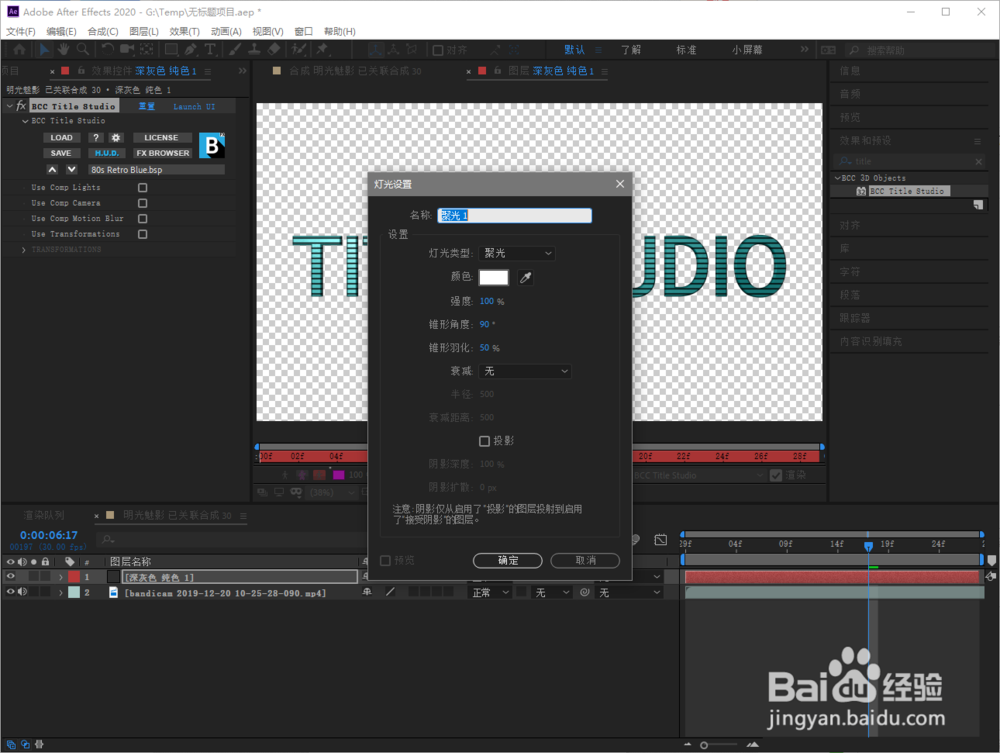Click the pick whip spiral icon on the bandicam layer
The width and height of the screenshot is (1000, 753).
pos(584,592)
